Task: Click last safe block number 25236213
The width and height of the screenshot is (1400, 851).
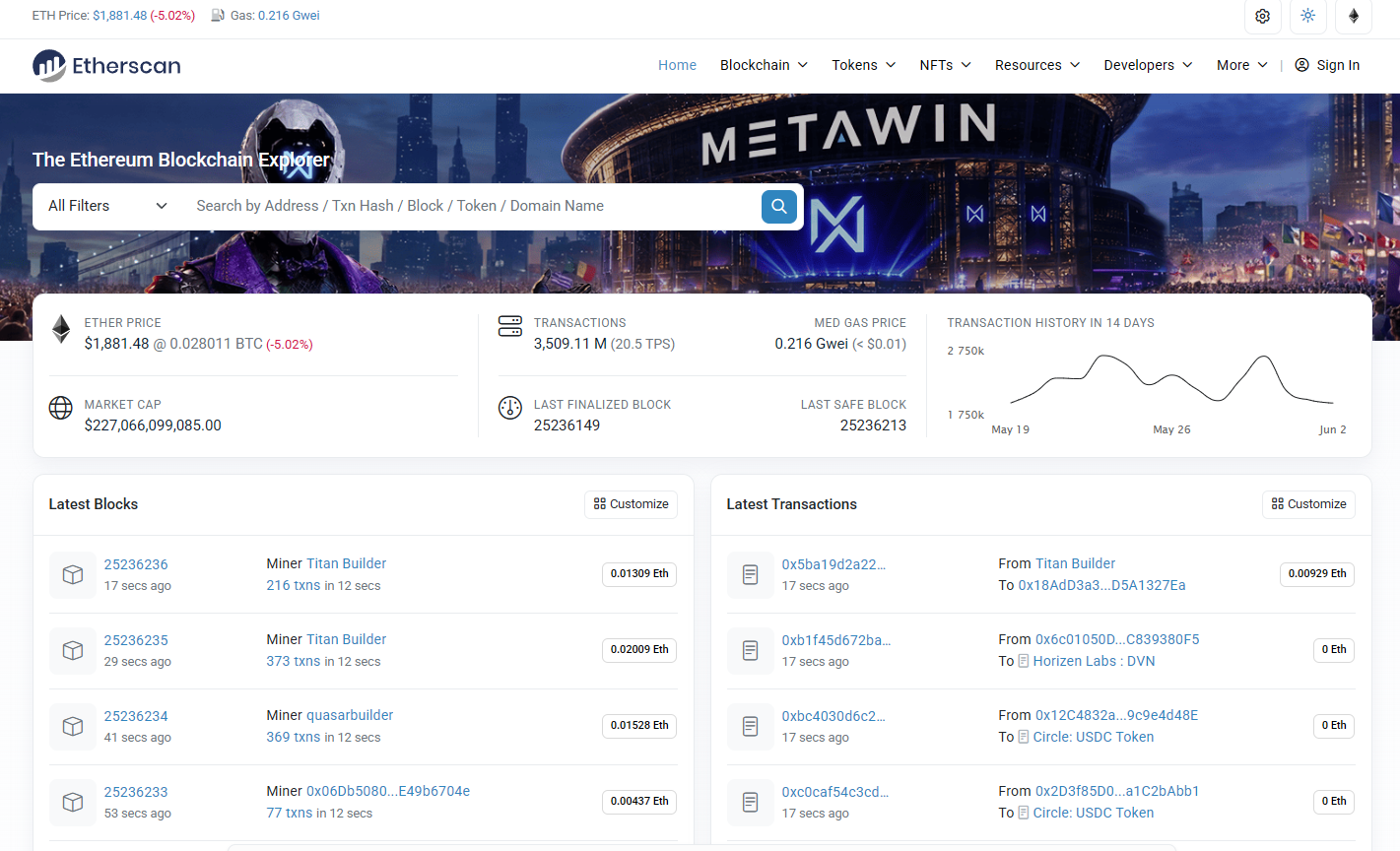Action: tap(873, 425)
